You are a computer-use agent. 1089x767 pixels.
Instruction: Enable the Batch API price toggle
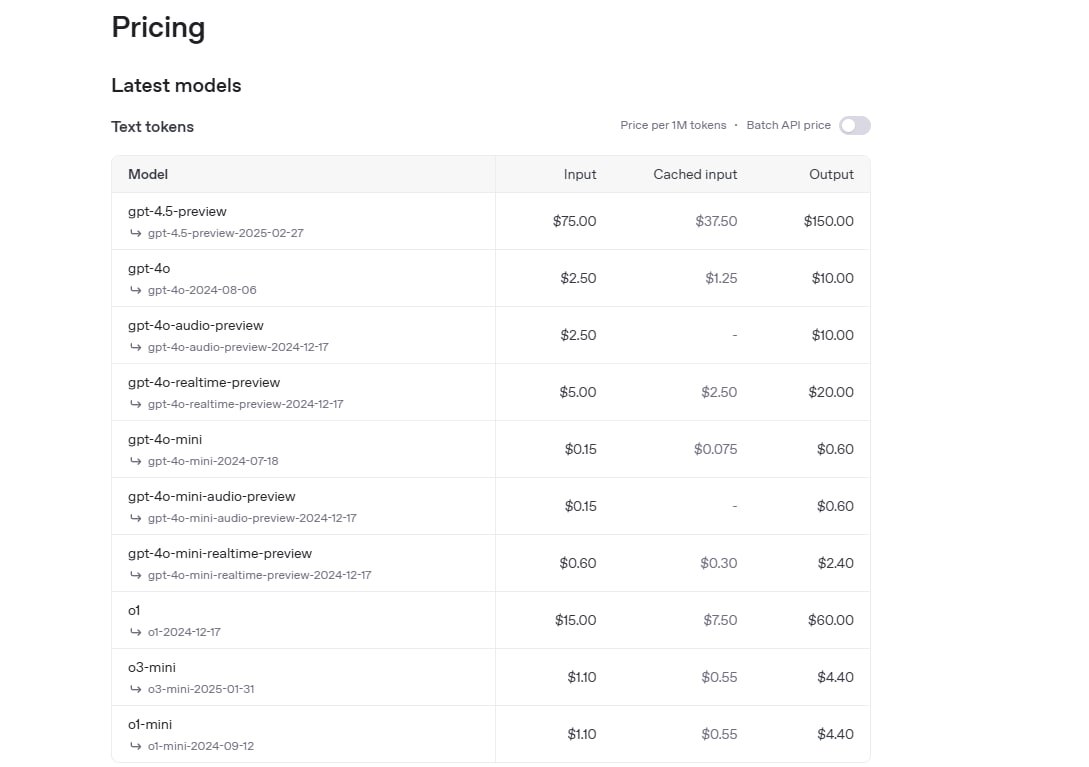pyautogui.click(x=855, y=125)
